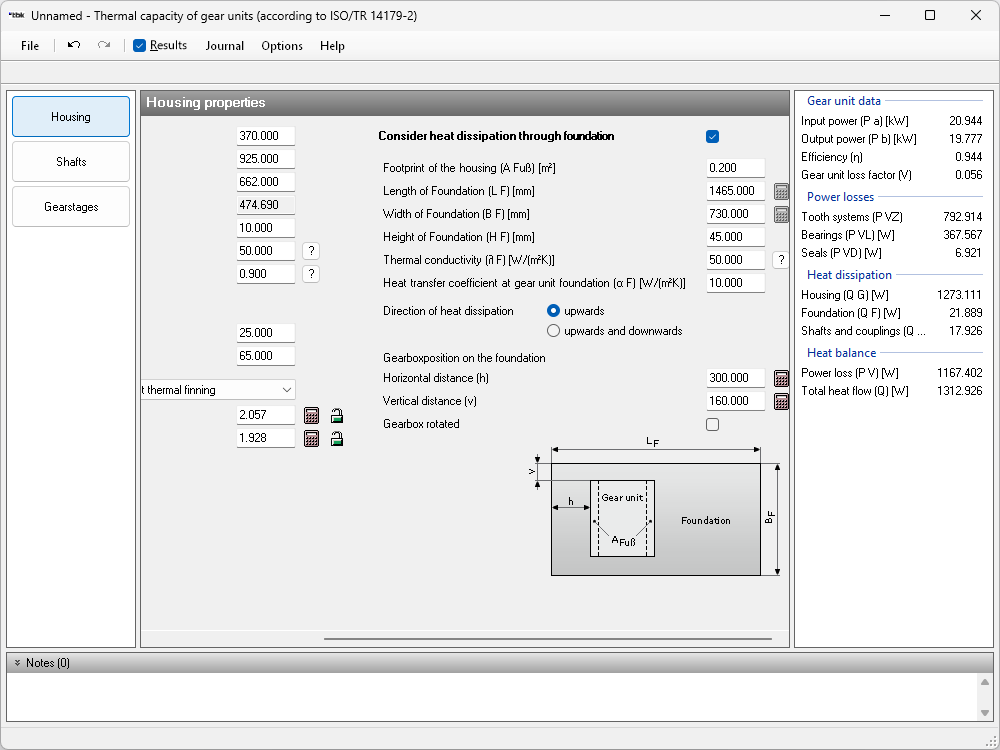Viewport: 1000px width, 750px height.
Task: Expand the Notes (0) panel
Action: [x=18, y=663]
